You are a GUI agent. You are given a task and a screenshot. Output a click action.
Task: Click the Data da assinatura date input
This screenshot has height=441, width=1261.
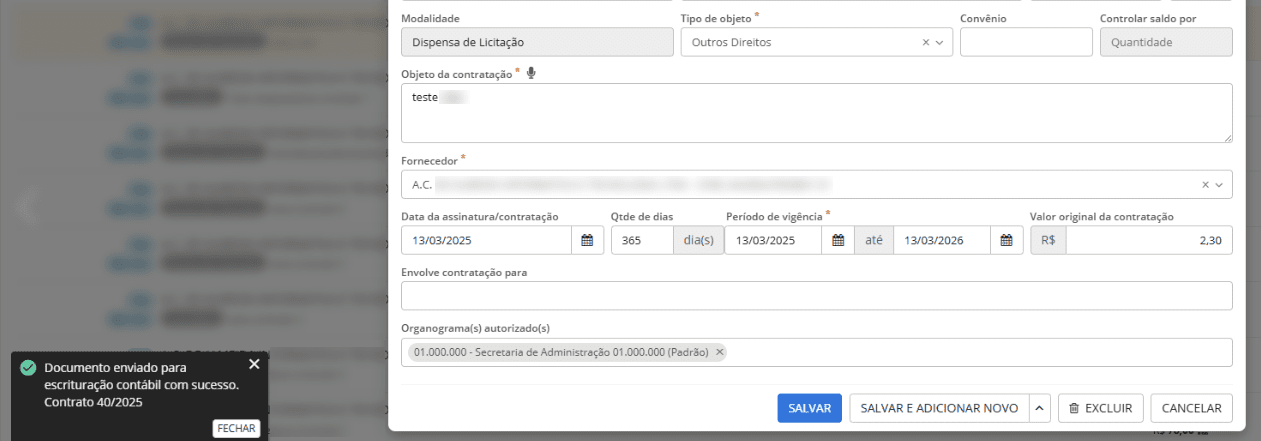(x=486, y=240)
